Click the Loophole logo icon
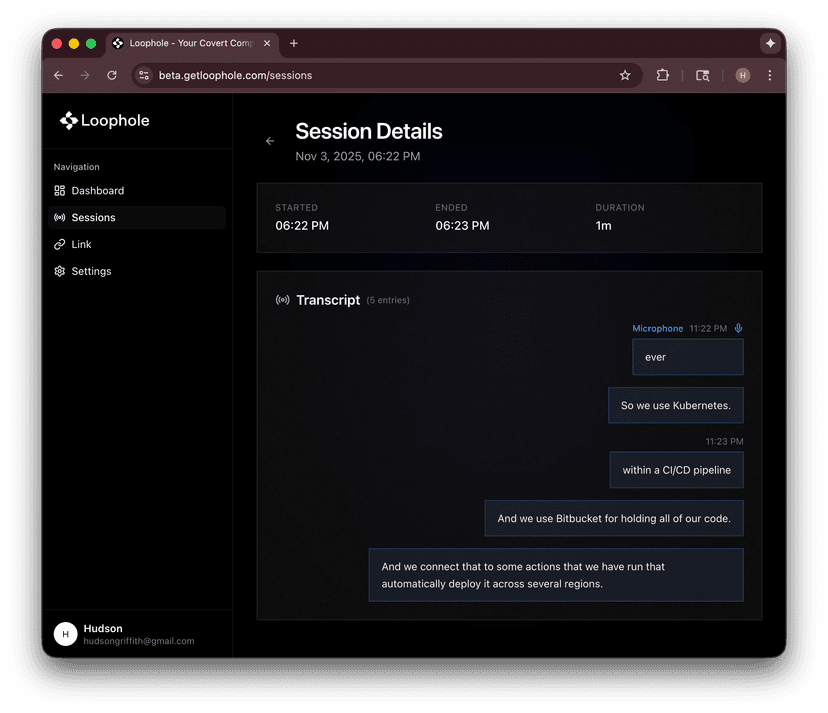Viewport: 828px width, 713px height. click(x=68, y=121)
